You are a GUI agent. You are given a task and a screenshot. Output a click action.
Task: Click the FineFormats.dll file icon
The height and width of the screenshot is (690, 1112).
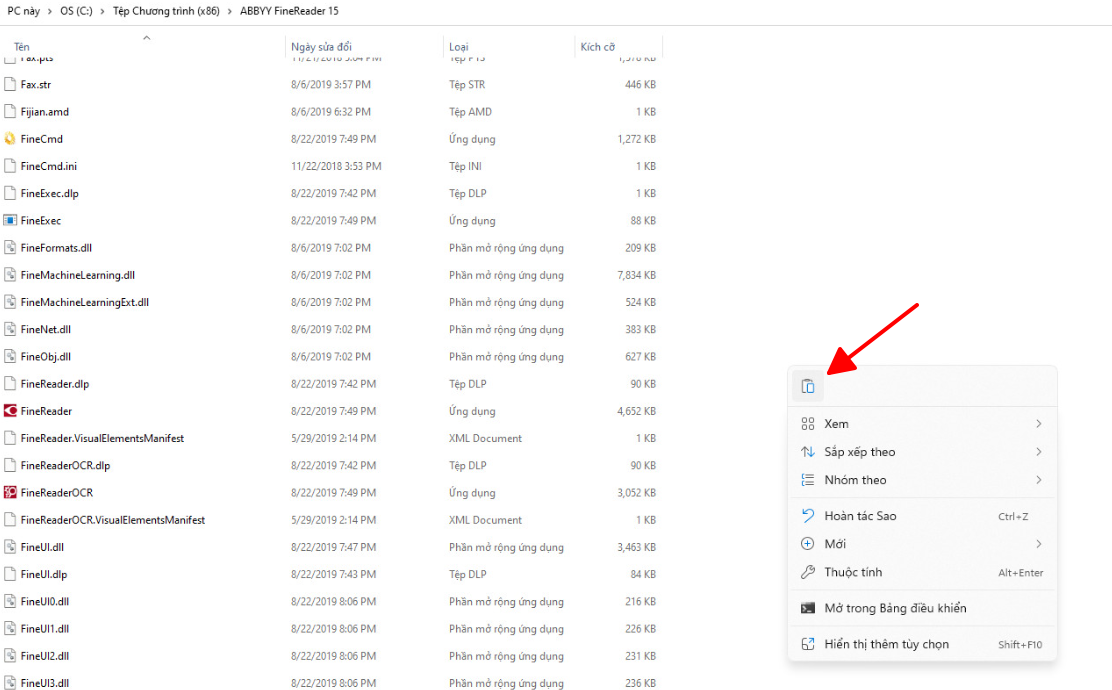(10, 247)
